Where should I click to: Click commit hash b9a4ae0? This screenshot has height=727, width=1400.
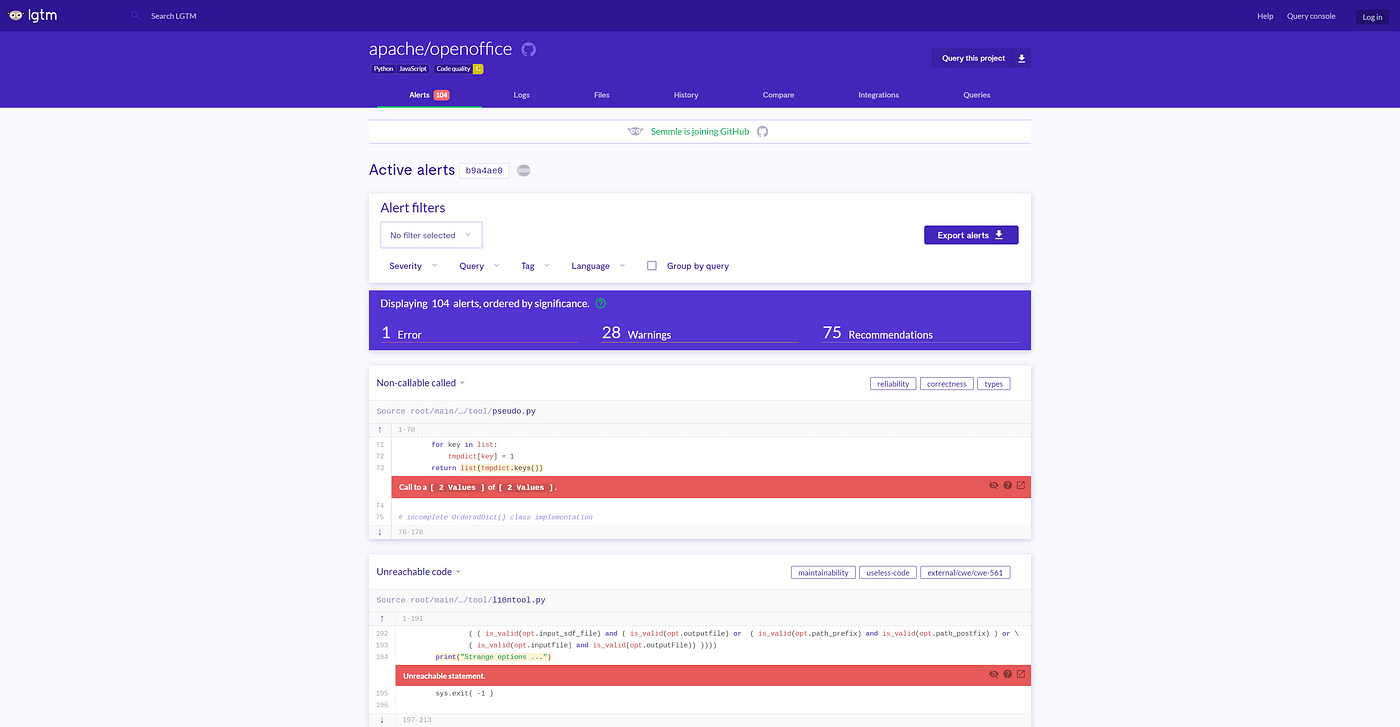point(484,170)
